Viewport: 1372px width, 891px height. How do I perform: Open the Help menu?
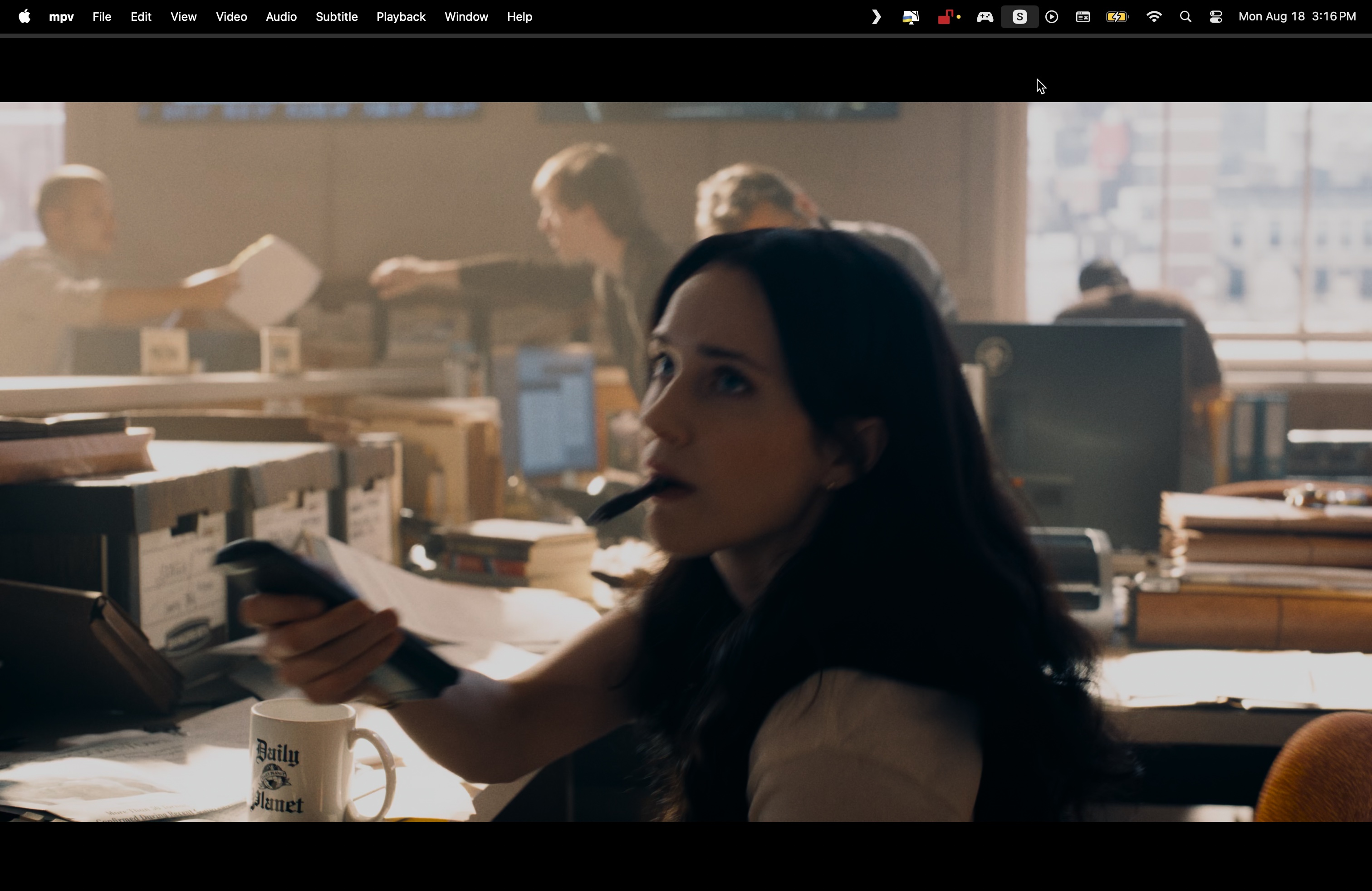(519, 17)
